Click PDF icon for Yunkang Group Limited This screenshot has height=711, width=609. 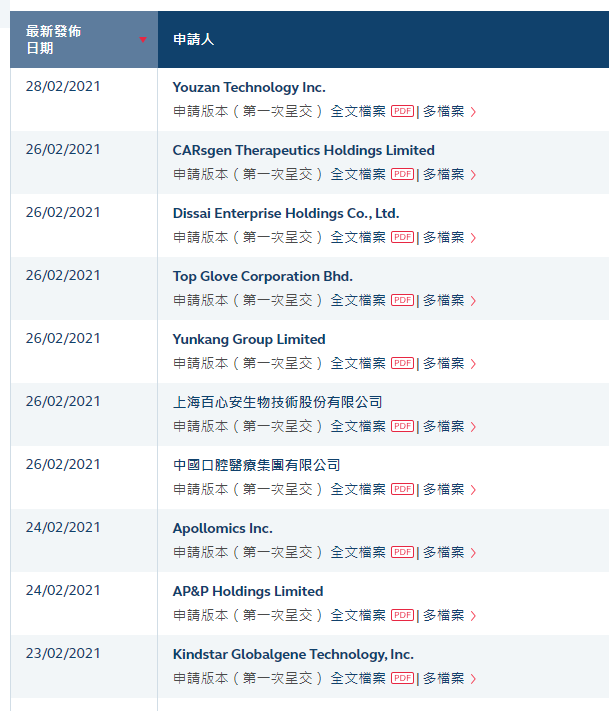point(402,363)
